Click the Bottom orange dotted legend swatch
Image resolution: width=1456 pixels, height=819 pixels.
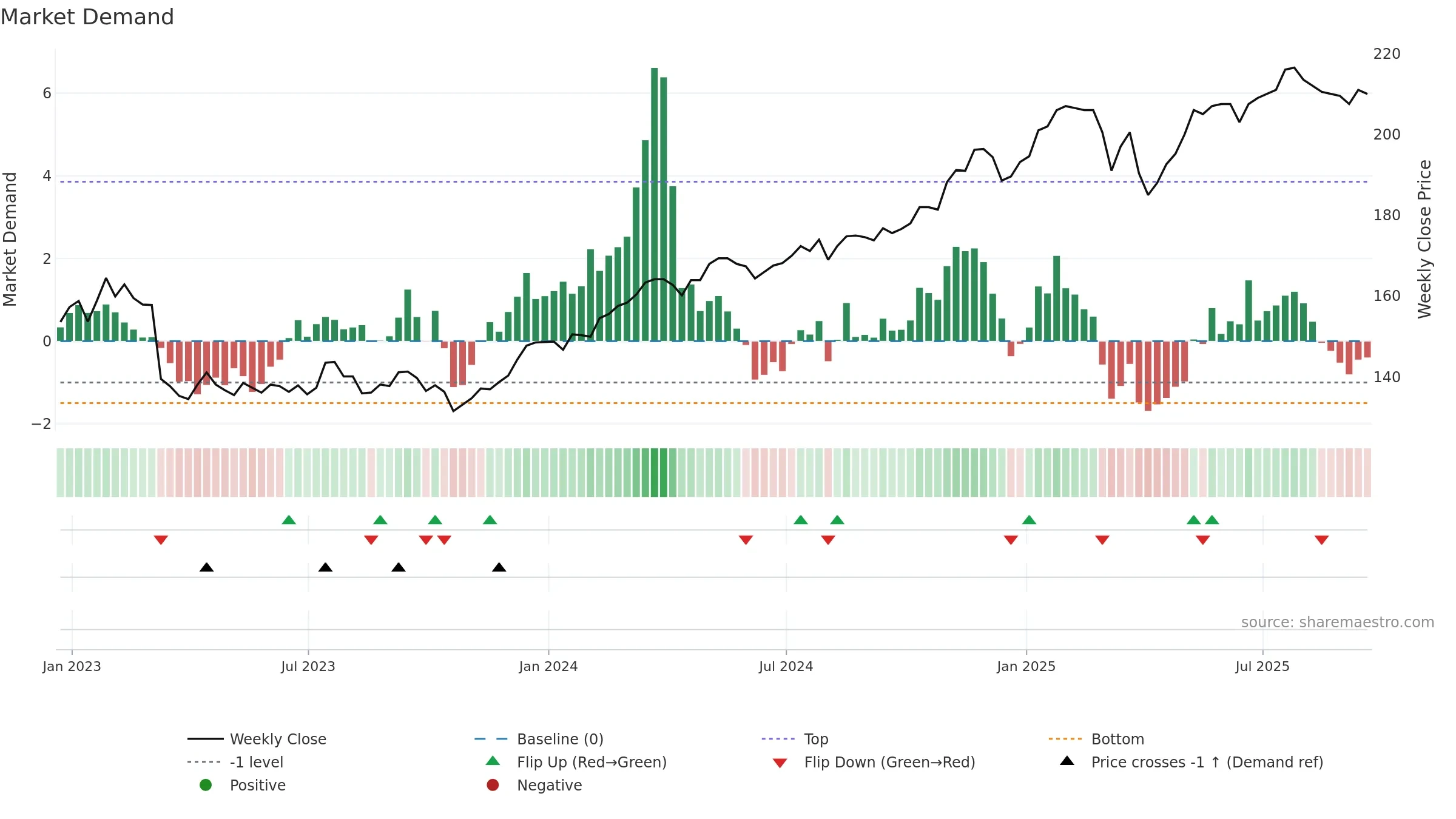point(1065,739)
